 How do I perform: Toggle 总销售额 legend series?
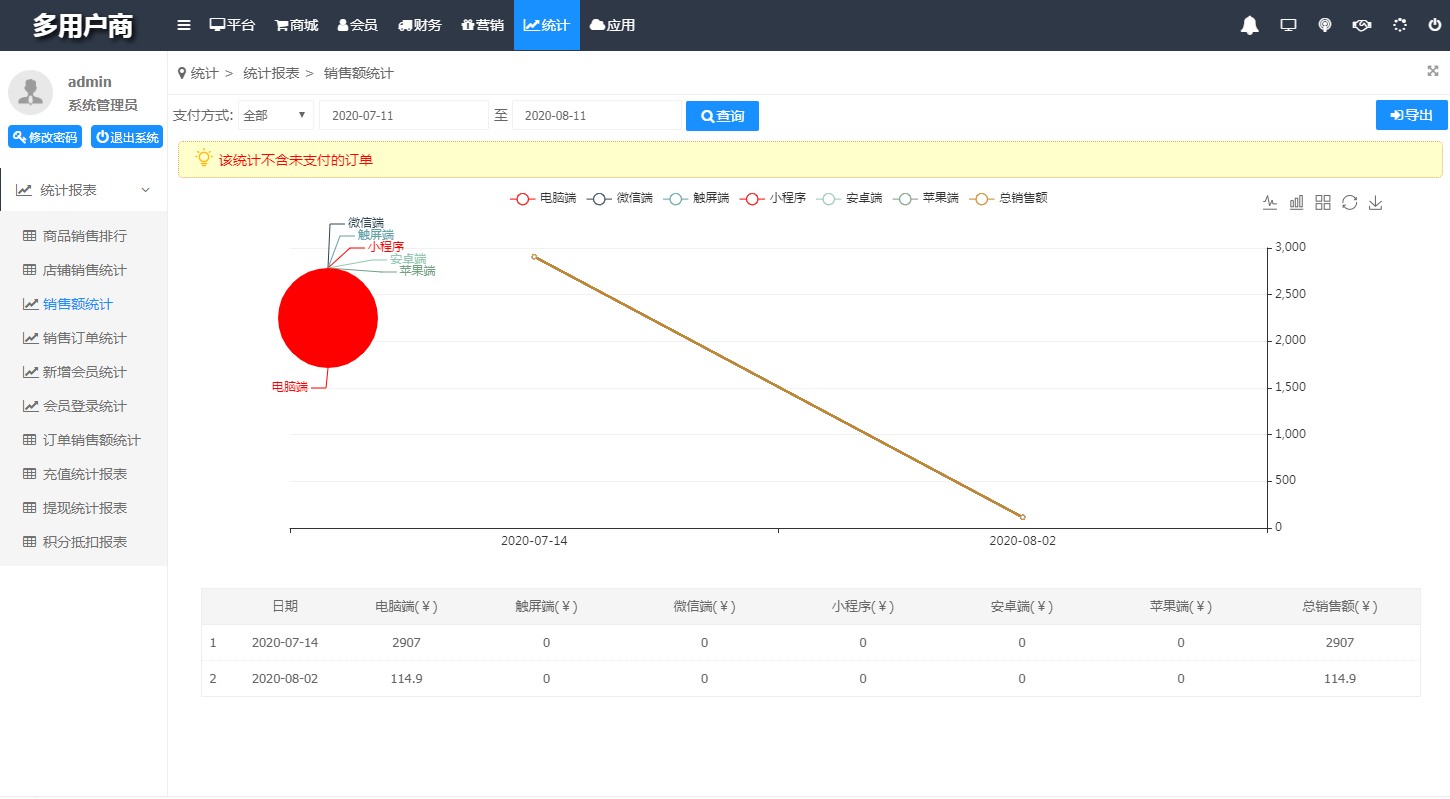(1009, 198)
